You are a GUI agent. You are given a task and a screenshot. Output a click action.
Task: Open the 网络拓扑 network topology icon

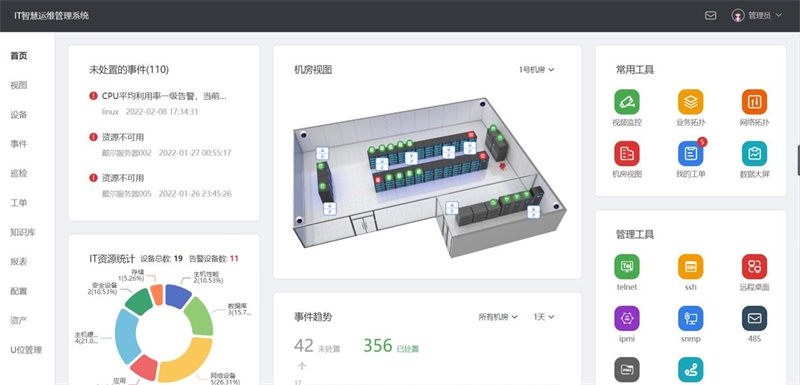(x=754, y=102)
